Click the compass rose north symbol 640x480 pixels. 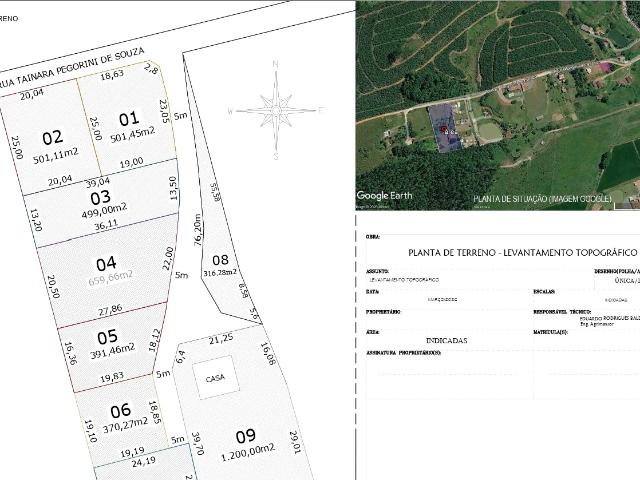tap(276, 110)
